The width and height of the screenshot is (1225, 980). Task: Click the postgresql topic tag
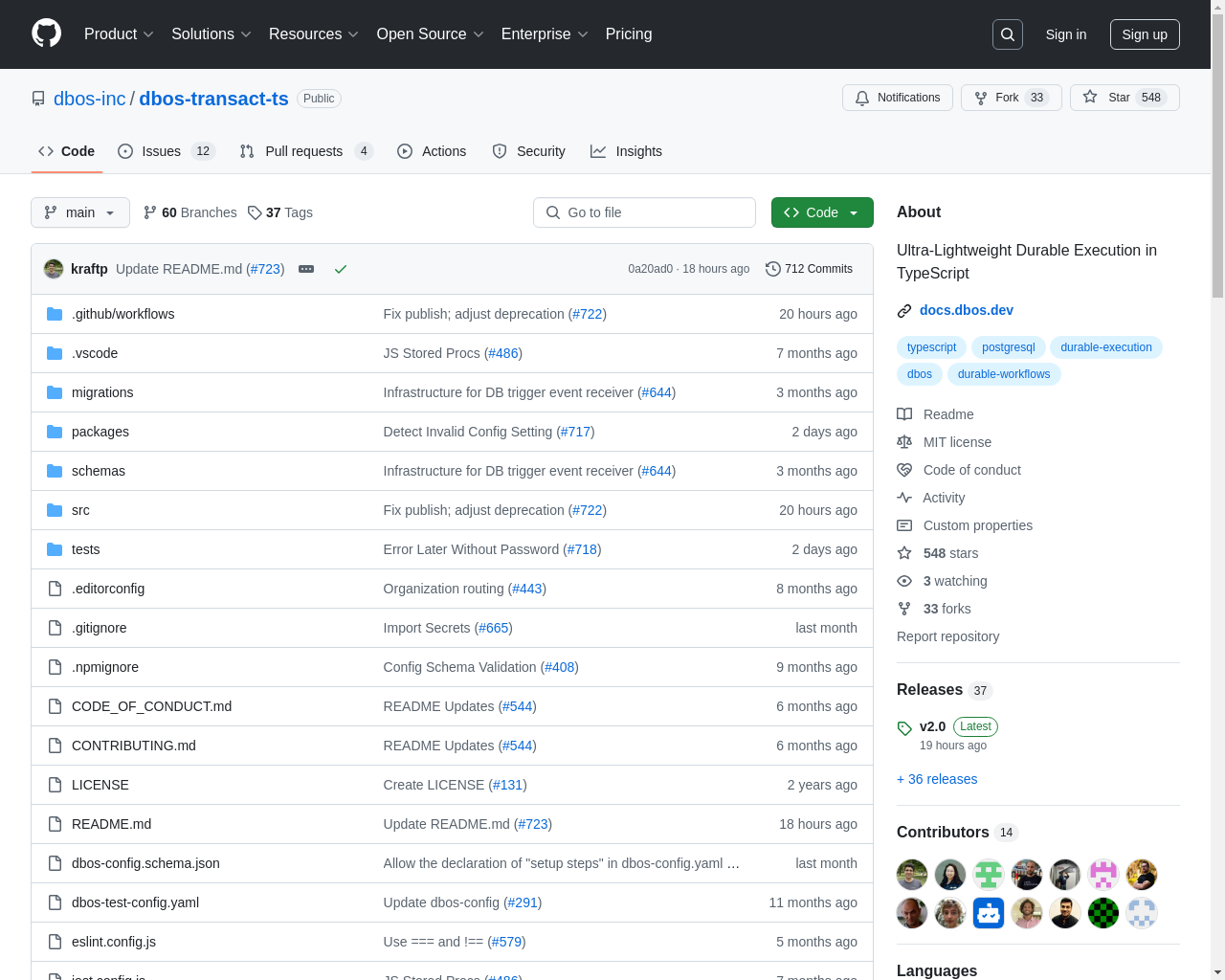pos(1009,347)
